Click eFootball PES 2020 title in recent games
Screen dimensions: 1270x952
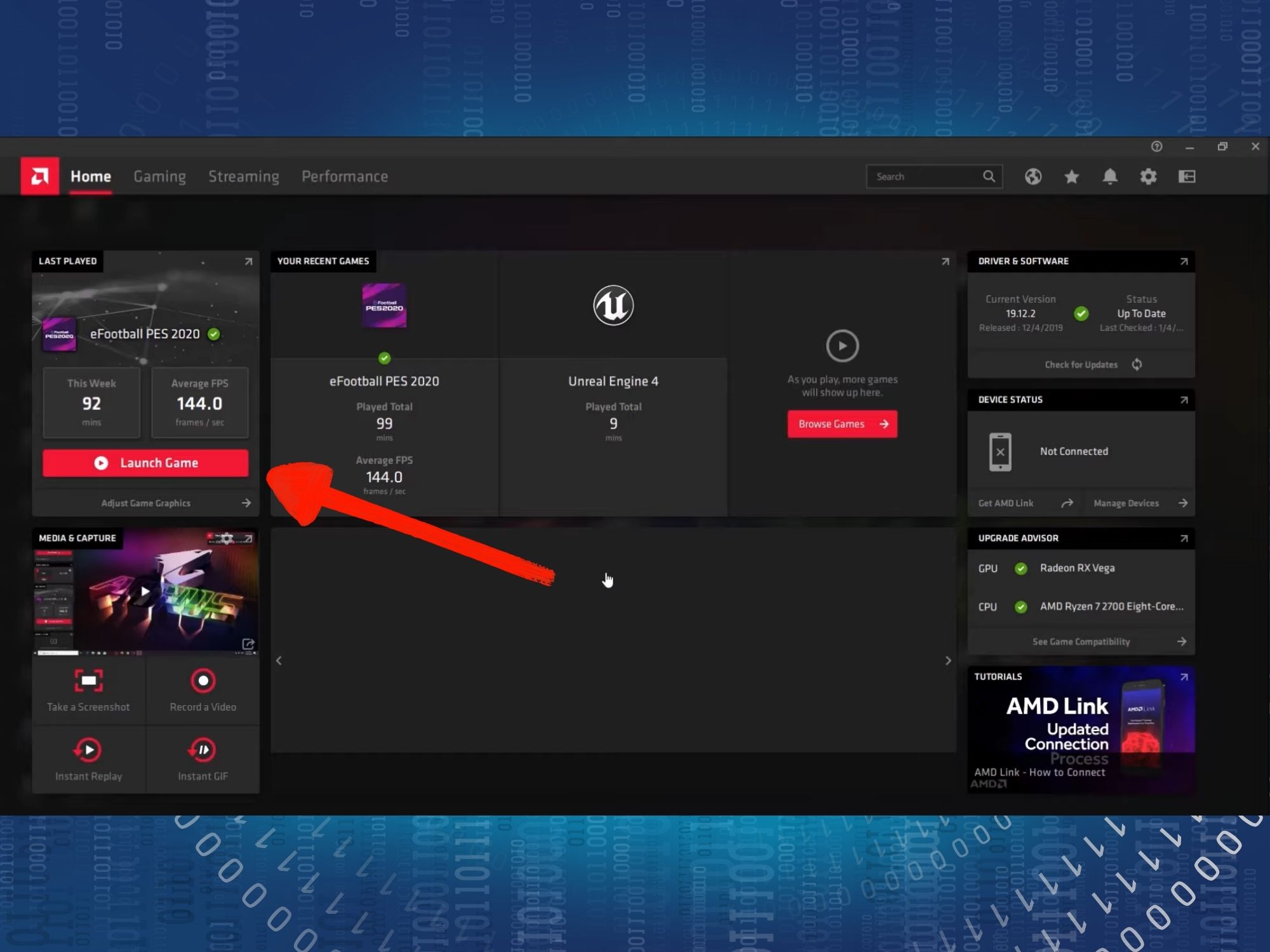[x=384, y=381]
